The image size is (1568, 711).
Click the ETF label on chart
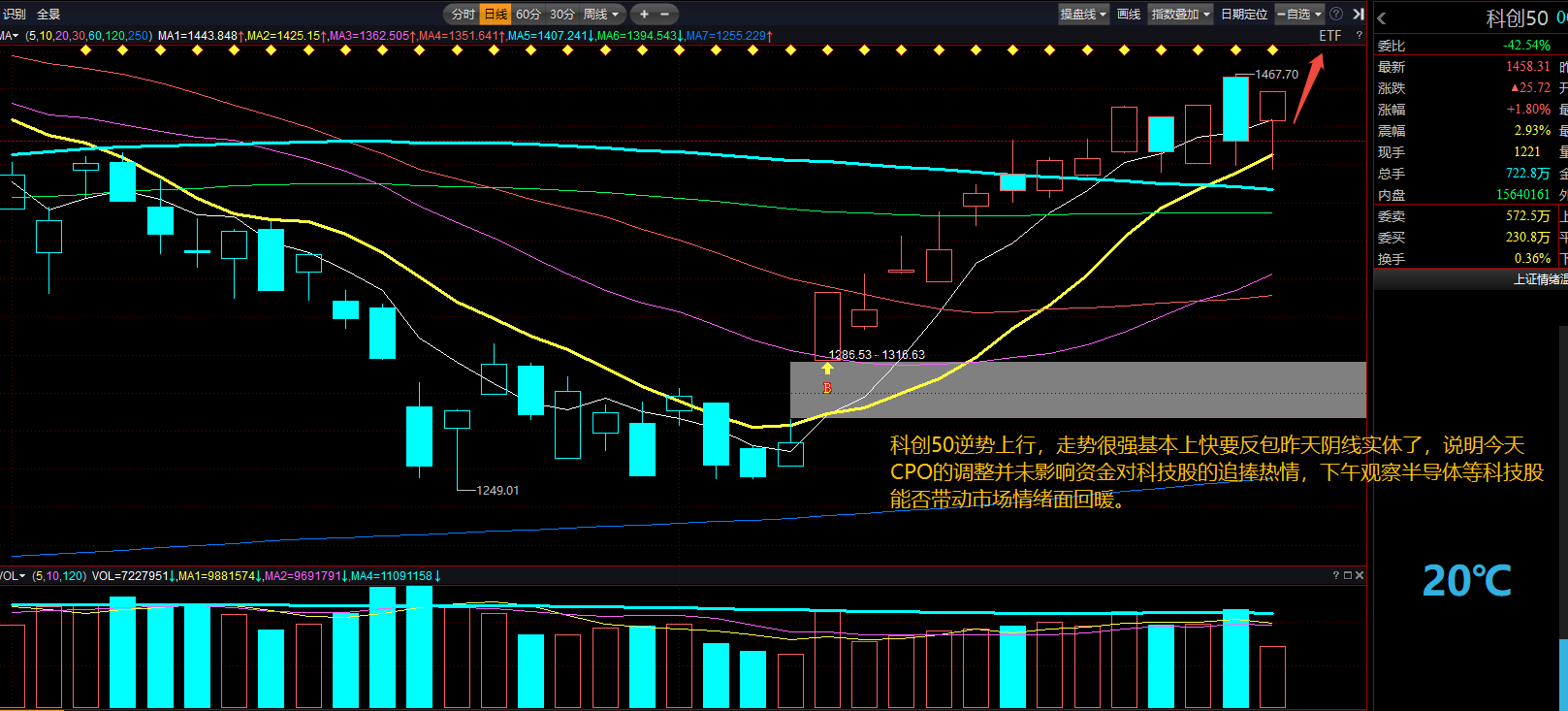(1330, 36)
